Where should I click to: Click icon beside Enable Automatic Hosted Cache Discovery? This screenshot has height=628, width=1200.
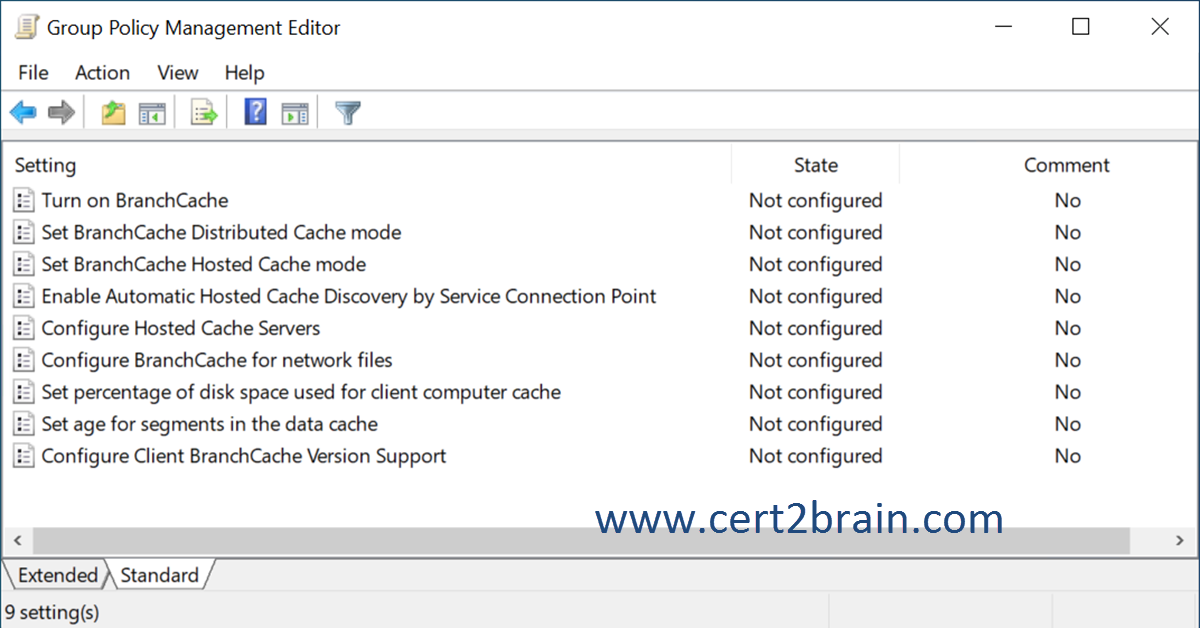pyautogui.click(x=24, y=296)
